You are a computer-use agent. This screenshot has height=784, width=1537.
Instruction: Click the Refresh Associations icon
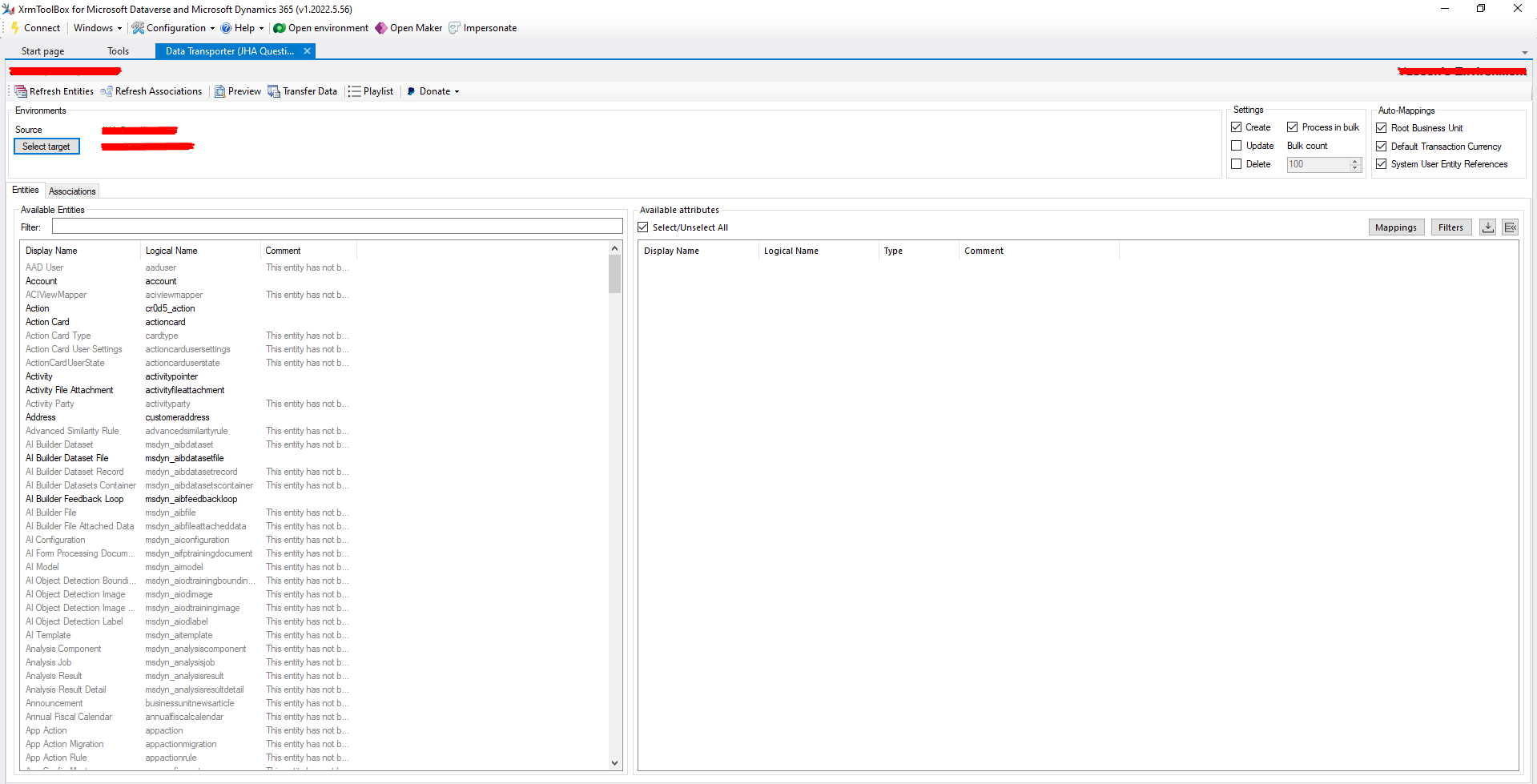point(108,90)
